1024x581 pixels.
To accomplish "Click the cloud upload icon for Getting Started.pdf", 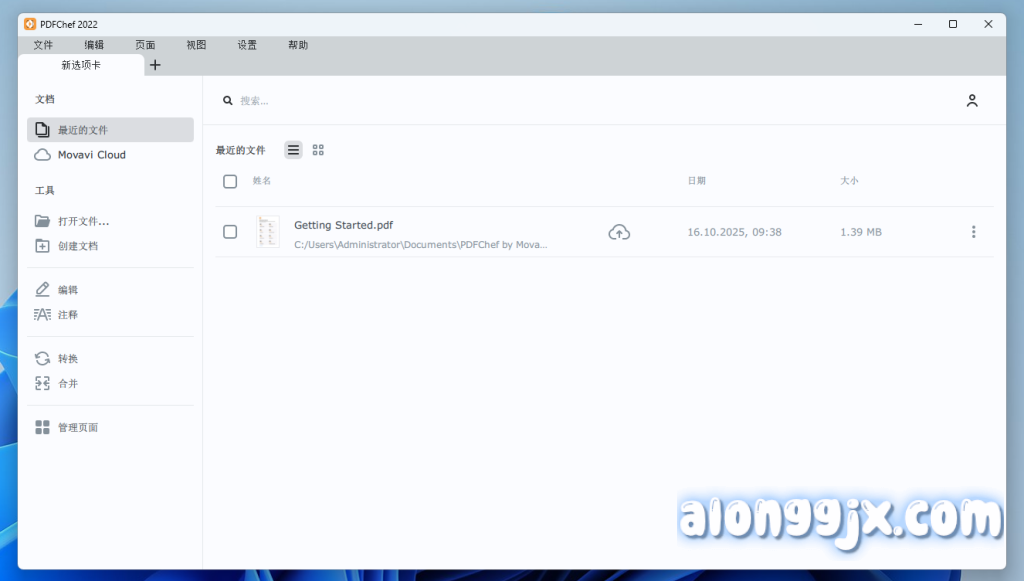I will tap(619, 232).
